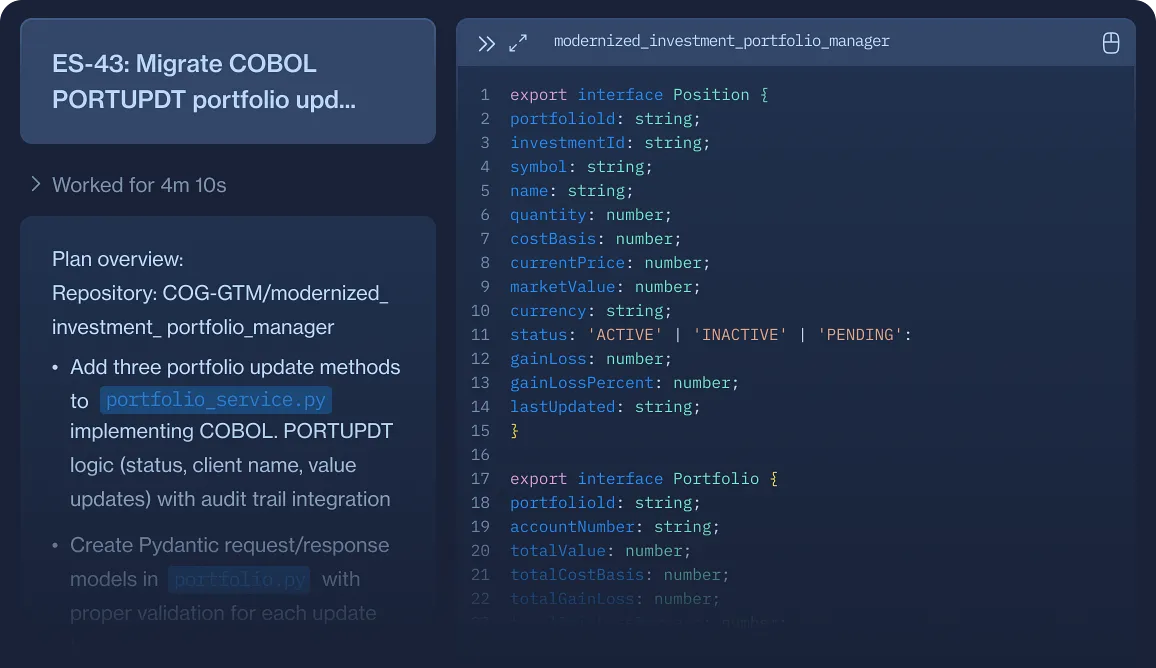
Task: Click the status union type on line 11
Action: click(750, 335)
